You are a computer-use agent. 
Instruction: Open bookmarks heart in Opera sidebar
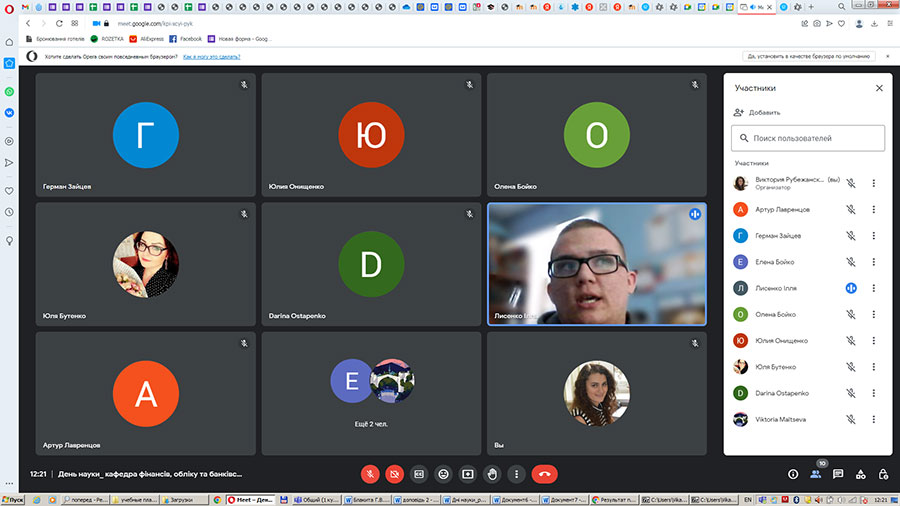(x=9, y=190)
